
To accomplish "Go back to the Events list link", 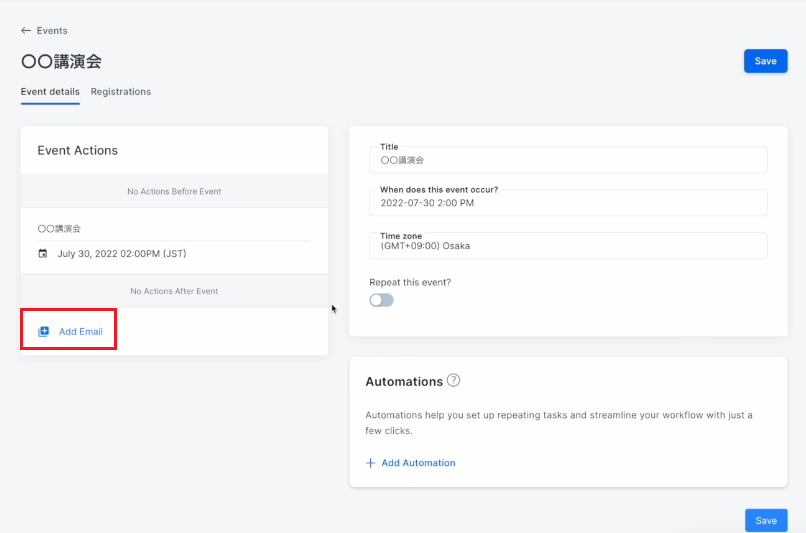I will pyautogui.click(x=52, y=31).
